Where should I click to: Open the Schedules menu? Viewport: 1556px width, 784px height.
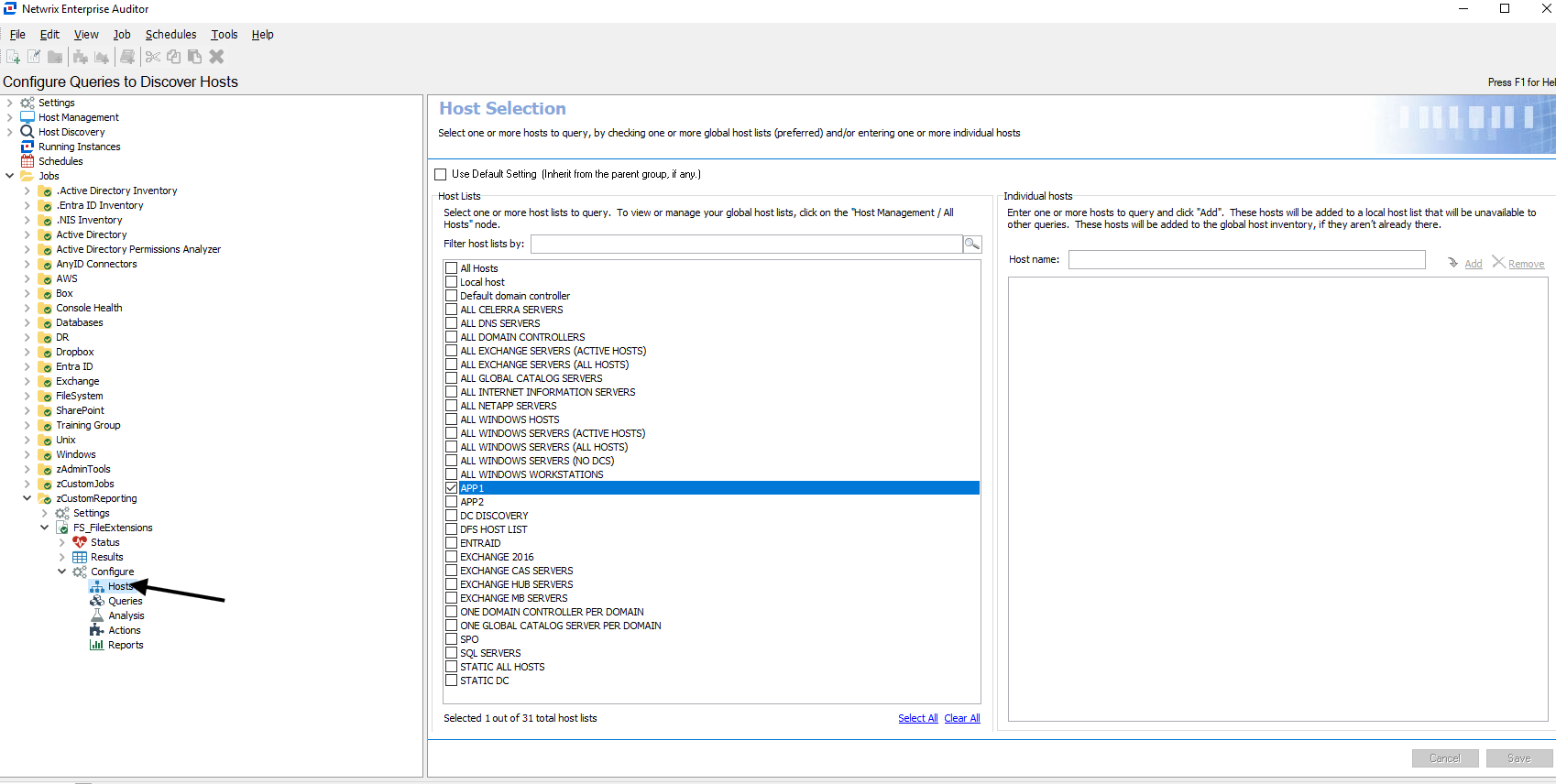[170, 35]
